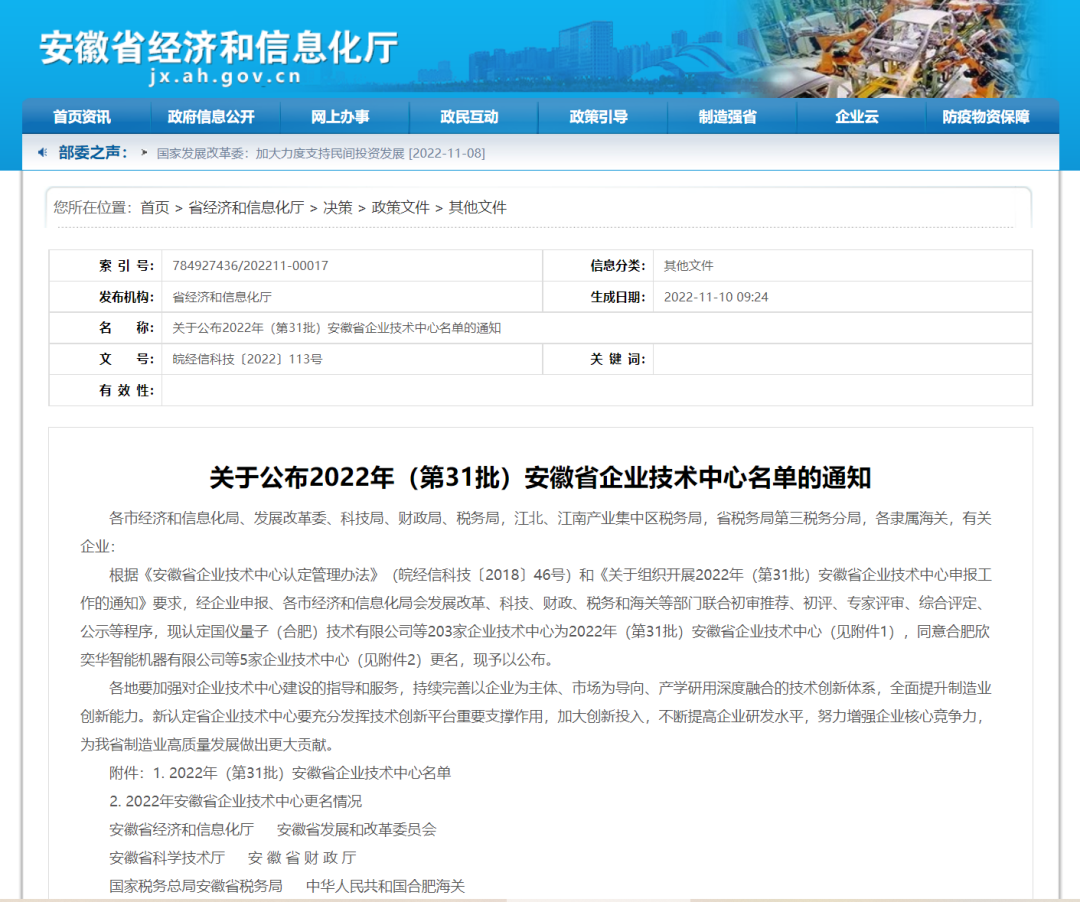Open the 企业云 menu item
This screenshot has width=1080, height=902.
click(x=857, y=117)
